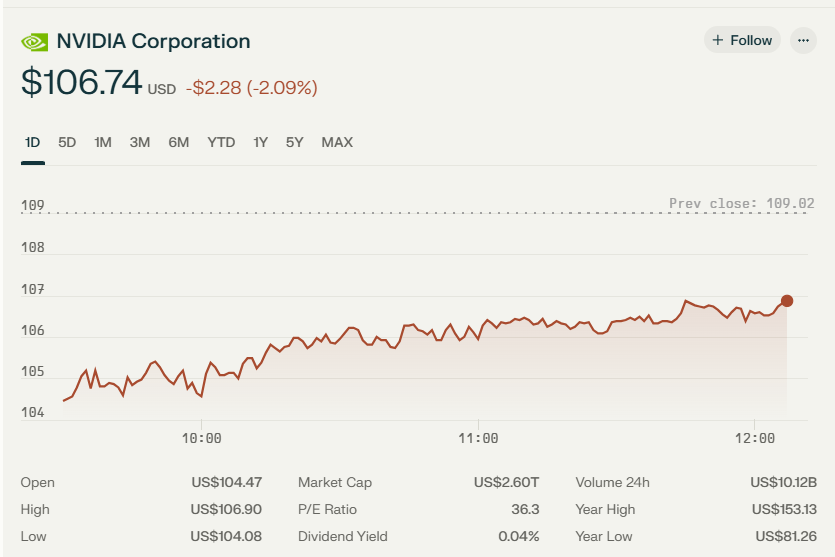Viewport: 835px width, 557px height.
Task: Click the Year High value US$153.13
Action: pos(784,510)
